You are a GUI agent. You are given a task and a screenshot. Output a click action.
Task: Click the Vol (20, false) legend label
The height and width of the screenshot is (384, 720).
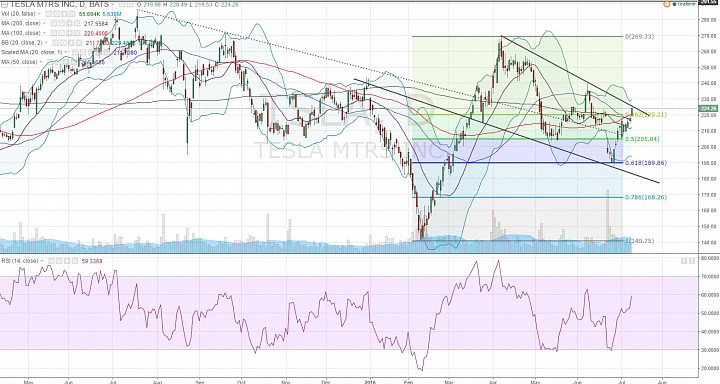point(18,14)
